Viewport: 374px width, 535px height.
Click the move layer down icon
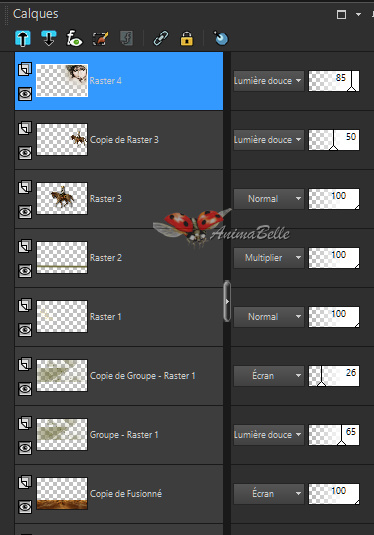[x=49, y=38]
